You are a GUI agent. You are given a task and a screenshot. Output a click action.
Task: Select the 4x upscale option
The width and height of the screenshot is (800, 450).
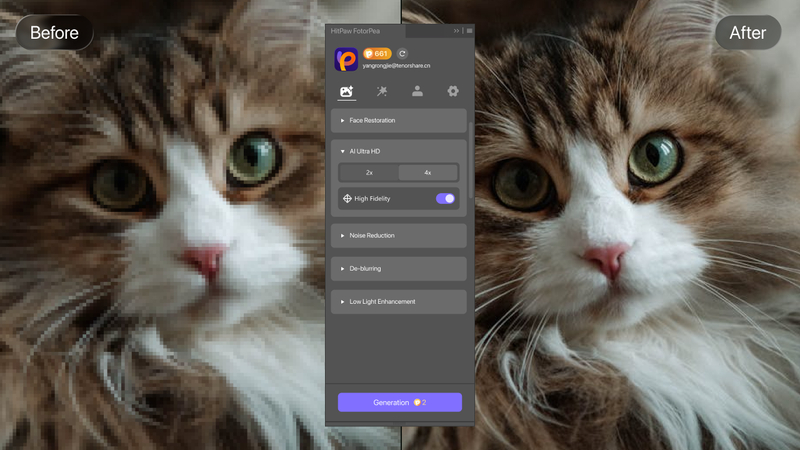[x=428, y=173]
